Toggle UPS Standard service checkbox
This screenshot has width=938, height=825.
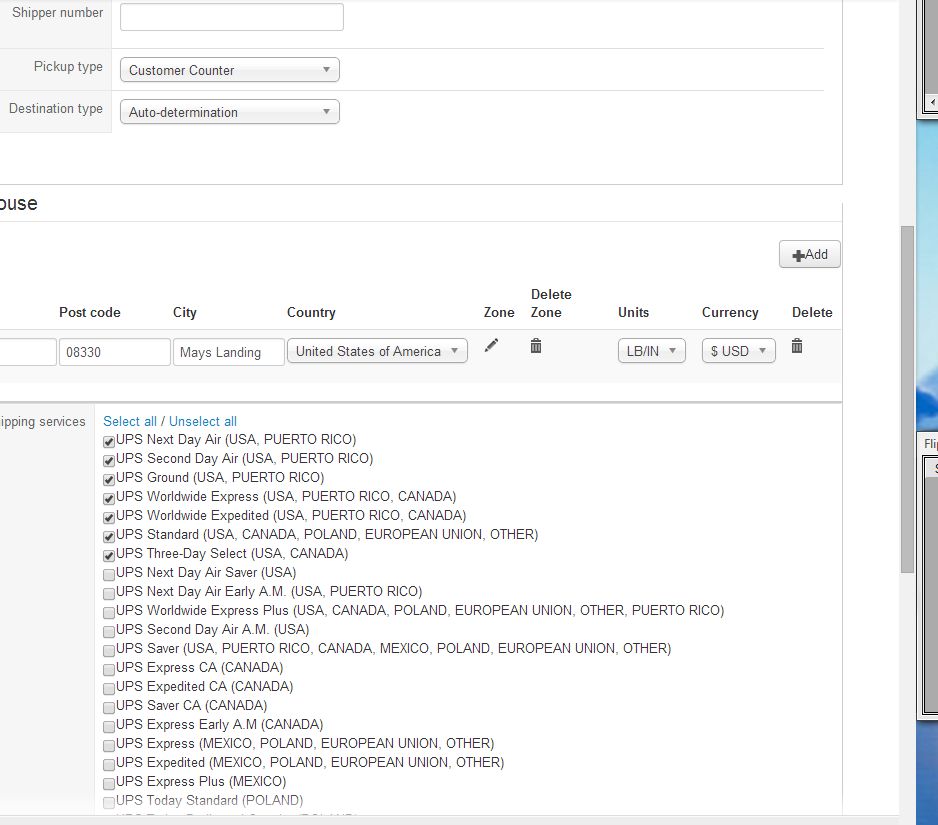click(x=109, y=537)
